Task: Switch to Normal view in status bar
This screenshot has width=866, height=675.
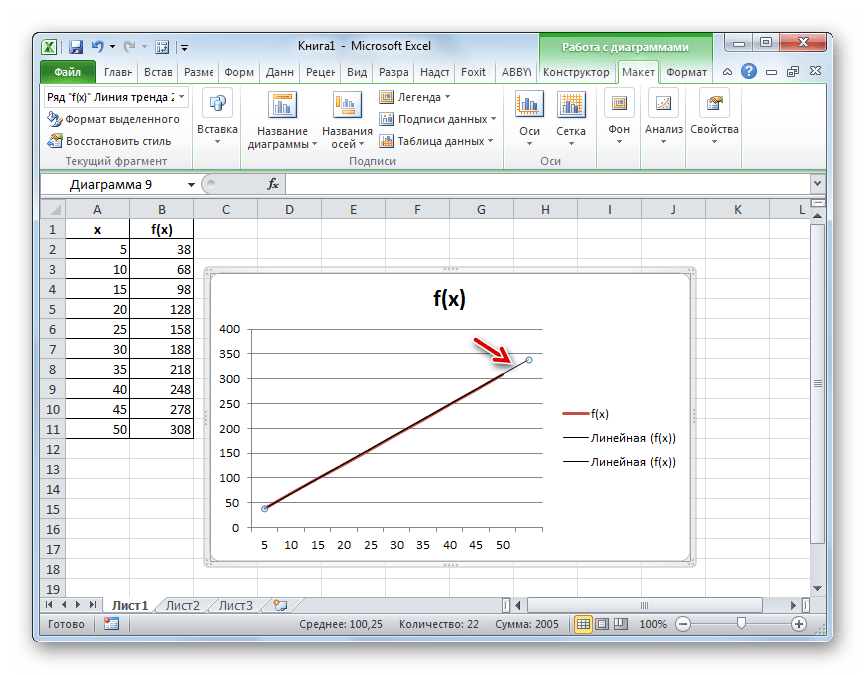Action: (x=583, y=624)
